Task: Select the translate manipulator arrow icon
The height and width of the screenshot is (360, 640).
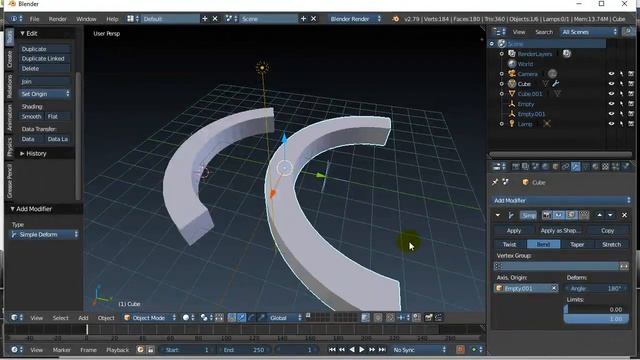Action: 242,318
